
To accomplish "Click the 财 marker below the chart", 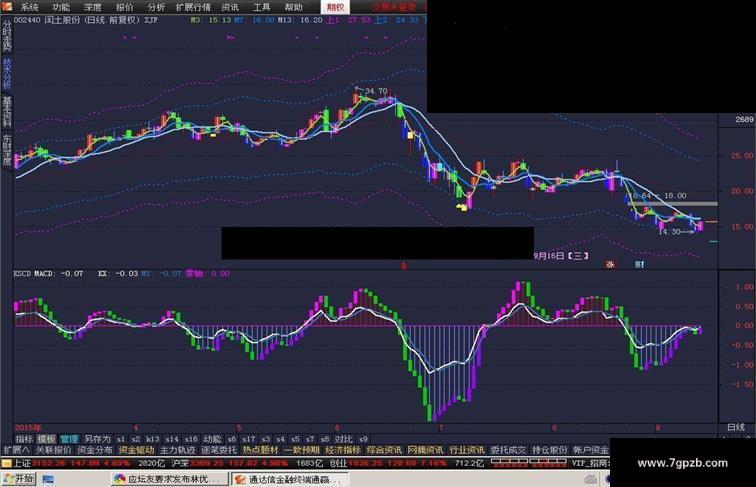I will (x=639, y=264).
